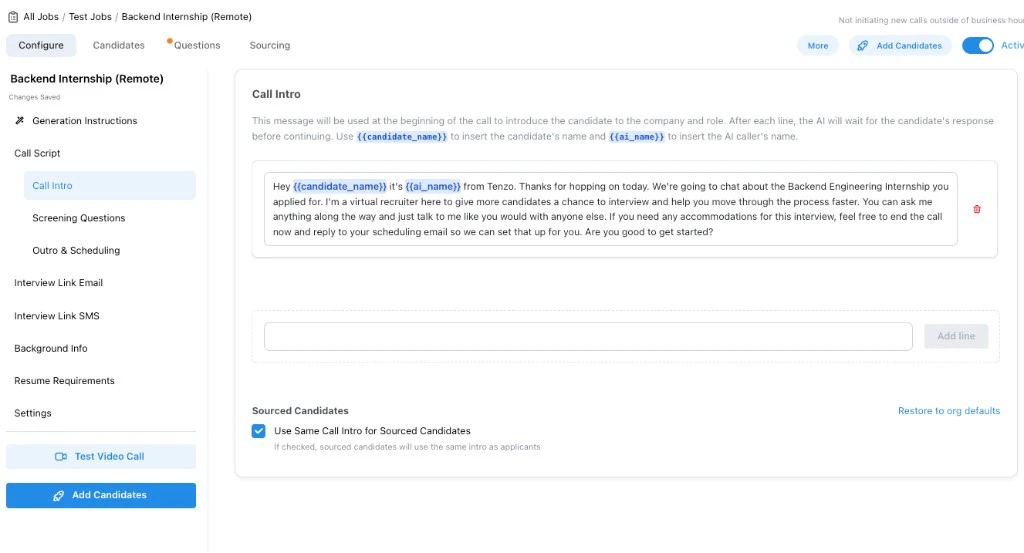1024x553 pixels.
Task: Click the magic wand Generation Instructions icon
Action: point(20,121)
